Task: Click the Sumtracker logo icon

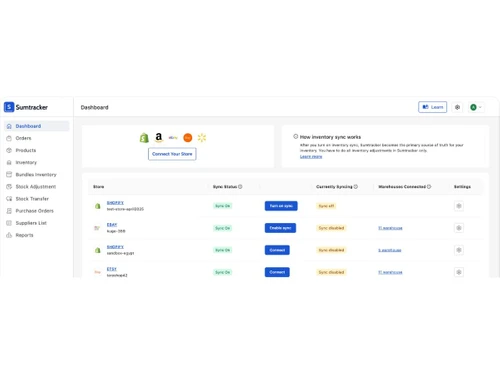Action: click(9, 107)
